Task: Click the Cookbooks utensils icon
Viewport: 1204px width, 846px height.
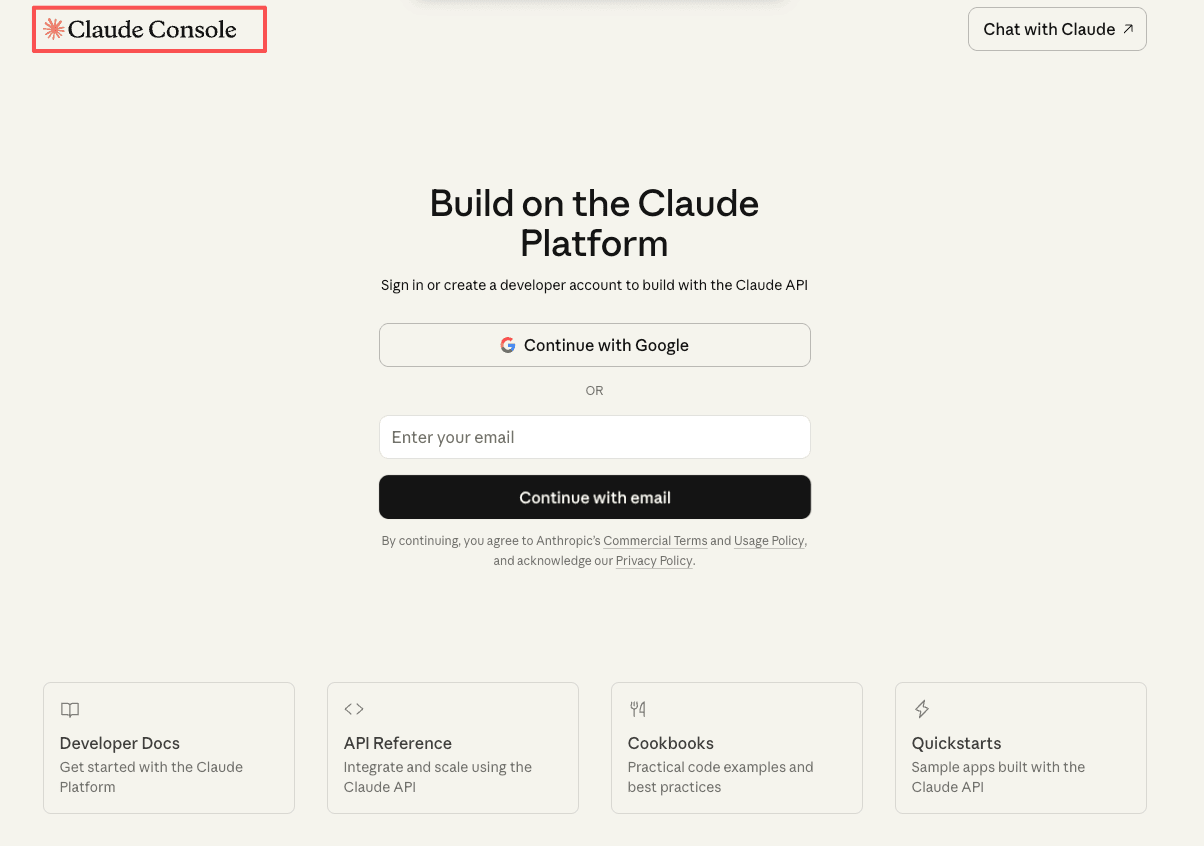Action: tap(638, 708)
